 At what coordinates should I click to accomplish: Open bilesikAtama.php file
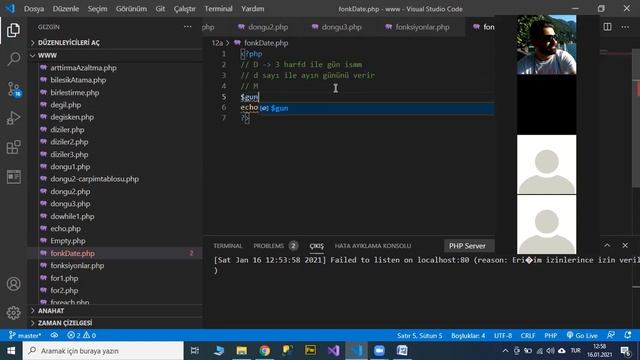(78, 80)
